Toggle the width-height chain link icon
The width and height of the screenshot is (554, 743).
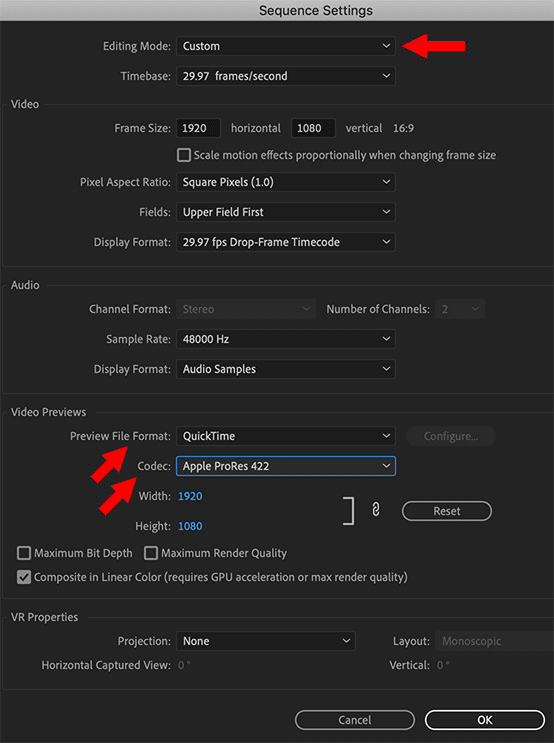coord(376,510)
